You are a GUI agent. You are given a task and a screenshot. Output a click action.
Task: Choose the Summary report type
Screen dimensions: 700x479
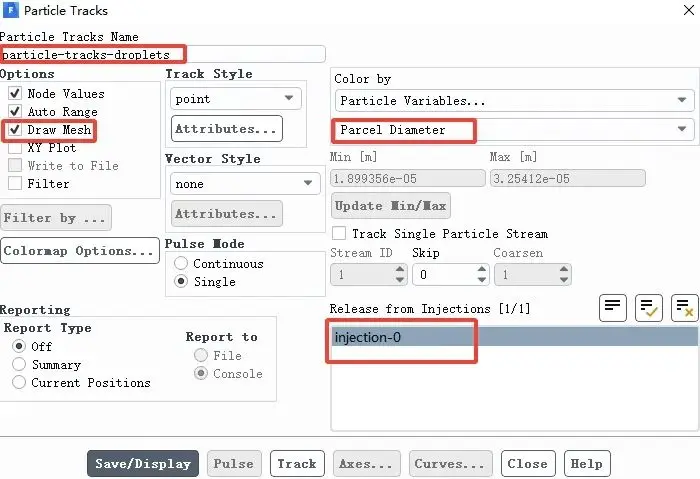pos(19,364)
